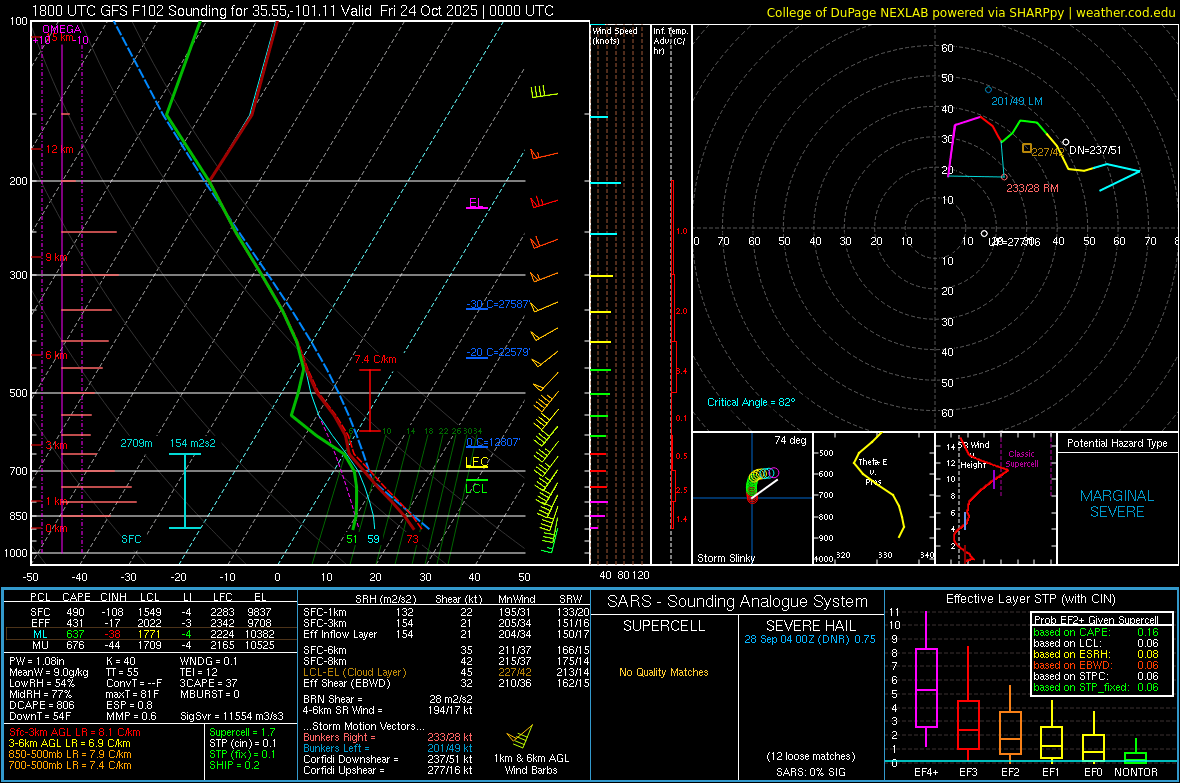Click the 'SFC-1km' row in SRH table
This screenshot has height=783, width=1180.
point(446,612)
